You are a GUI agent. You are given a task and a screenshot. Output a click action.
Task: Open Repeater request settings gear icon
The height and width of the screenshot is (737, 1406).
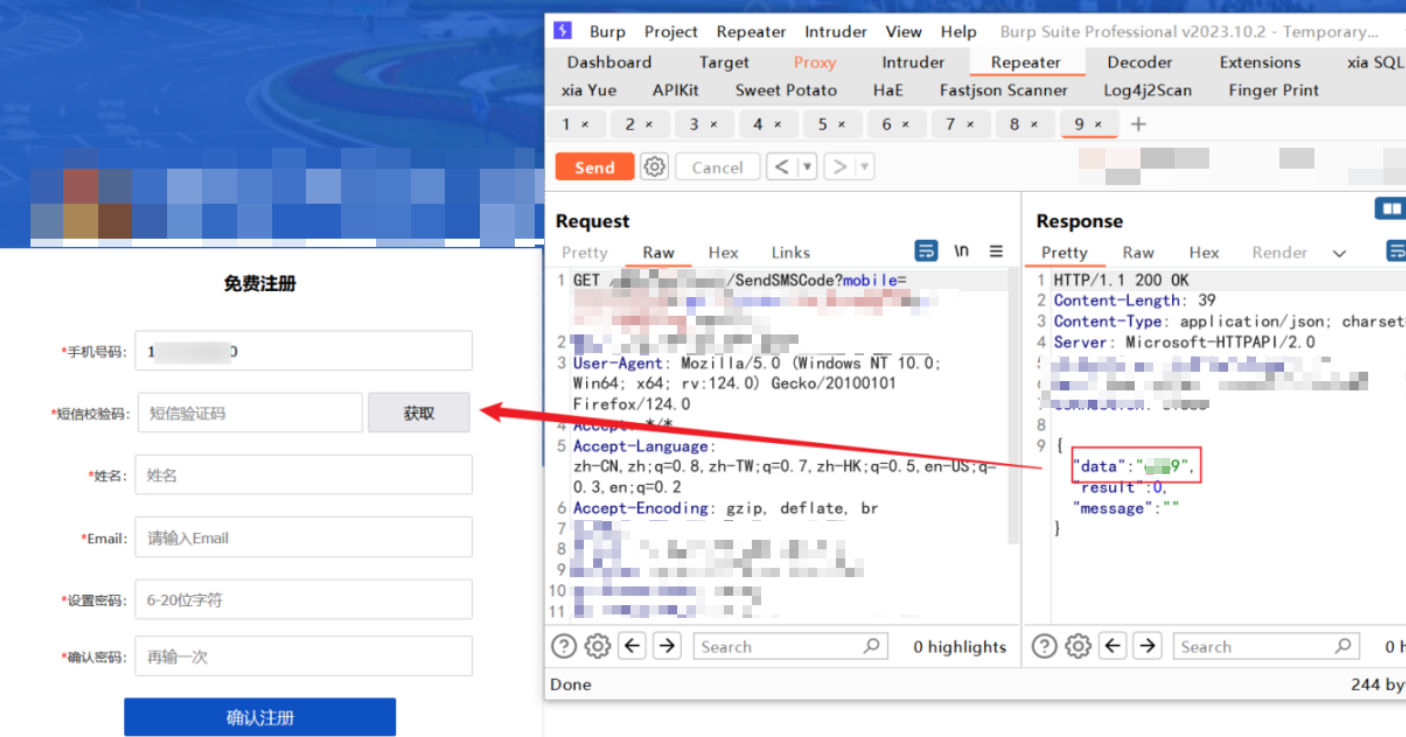pos(655,167)
